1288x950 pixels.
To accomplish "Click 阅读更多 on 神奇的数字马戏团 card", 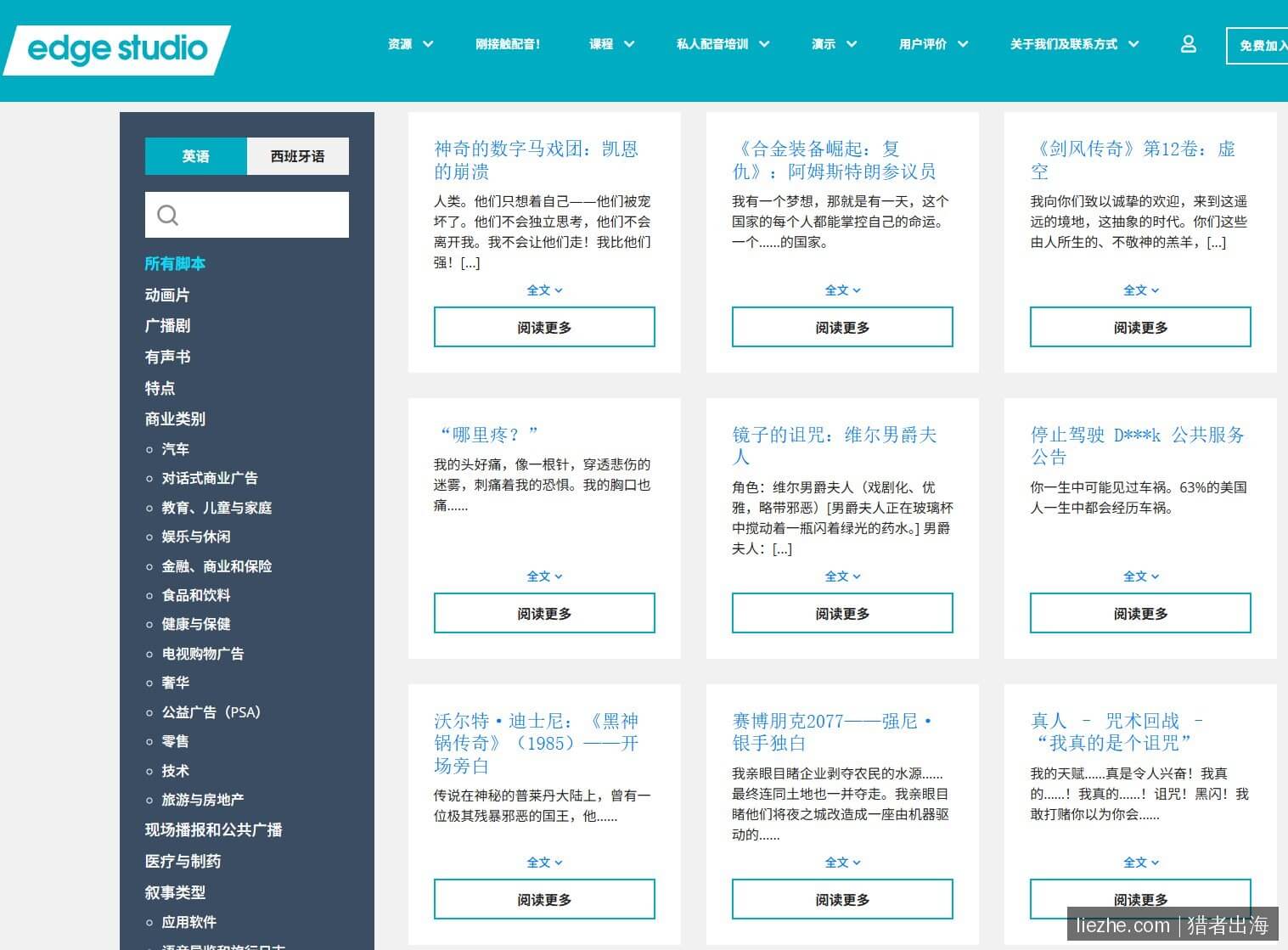I will tap(544, 327).
